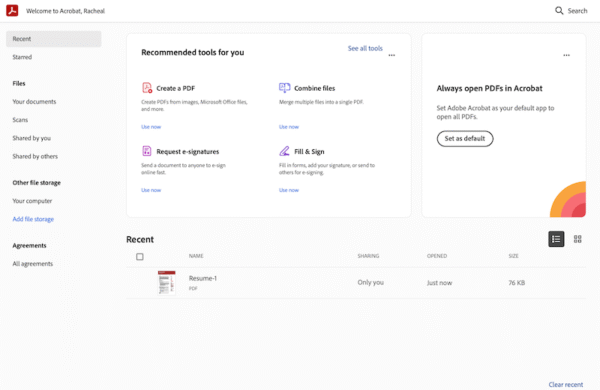Click the Combine files icon
600x390 pixels.
coord(285,88)
